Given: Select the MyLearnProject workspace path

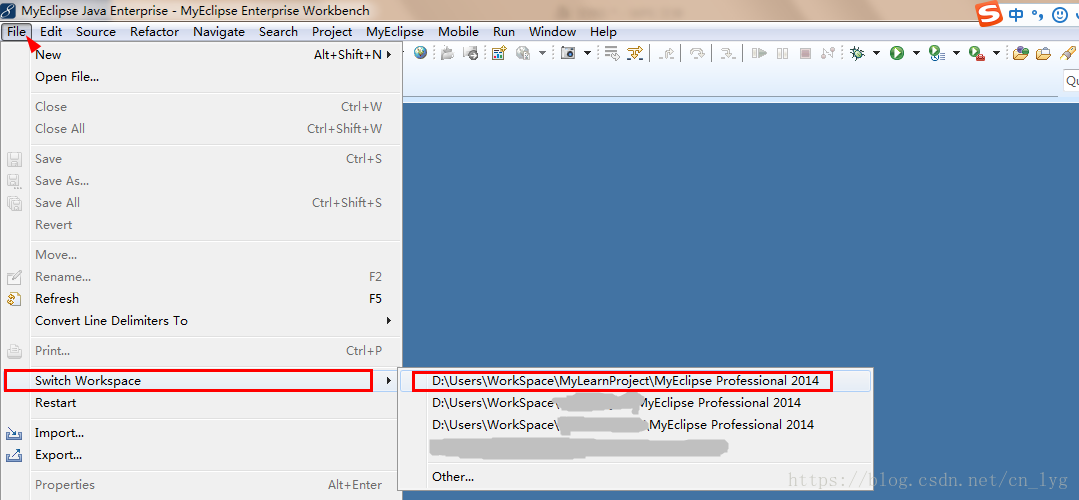Looking at the screenshot, I should [x=636, y=380].
